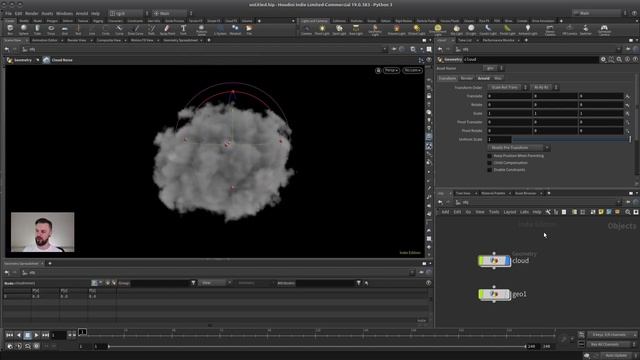Toggle Child Compensation checkbox
The height and width of the screenshot is (360, 640).
(489, 162)
